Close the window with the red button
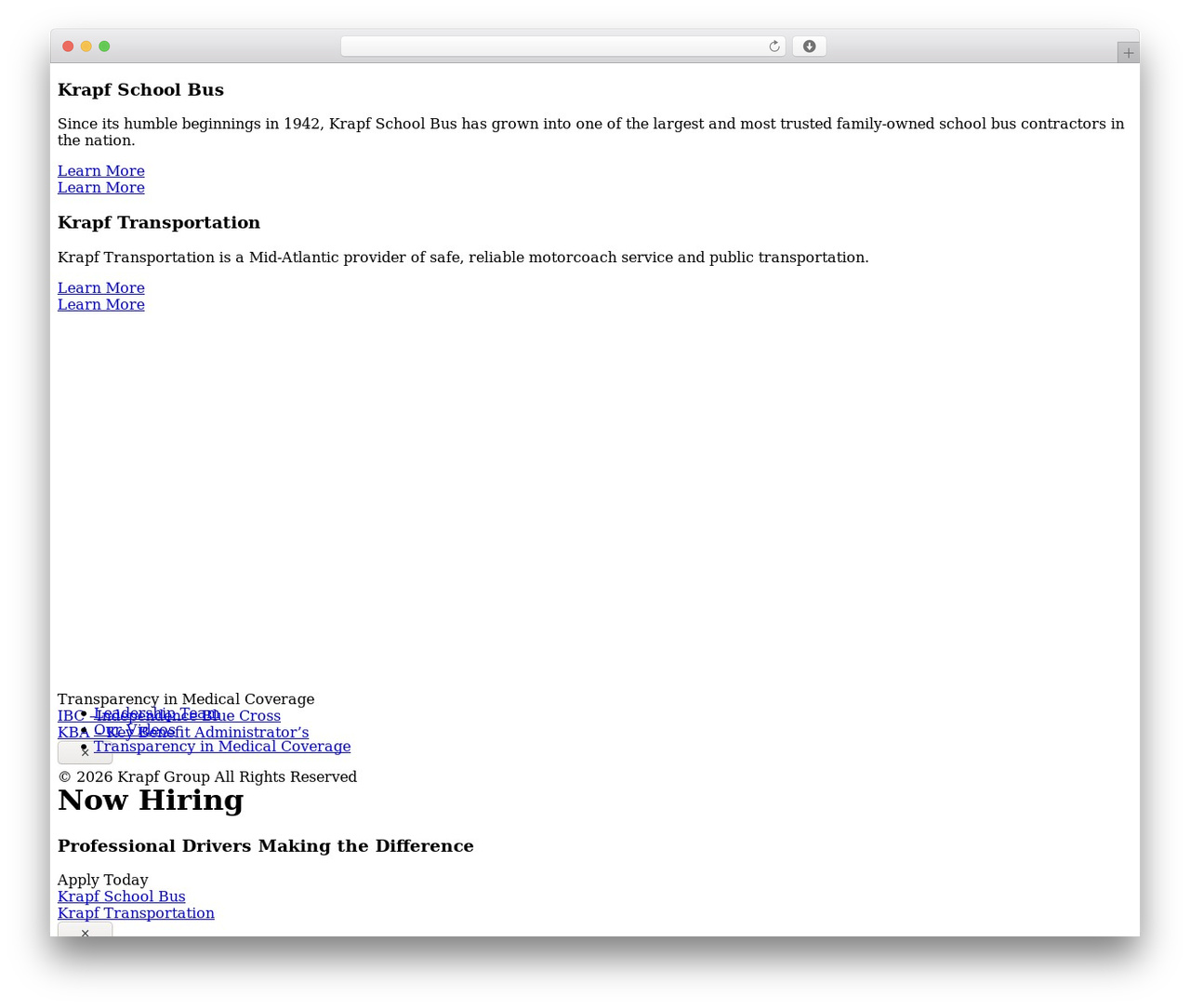Viewport: 1190px width, 1008px height. [x=68, y=46]
